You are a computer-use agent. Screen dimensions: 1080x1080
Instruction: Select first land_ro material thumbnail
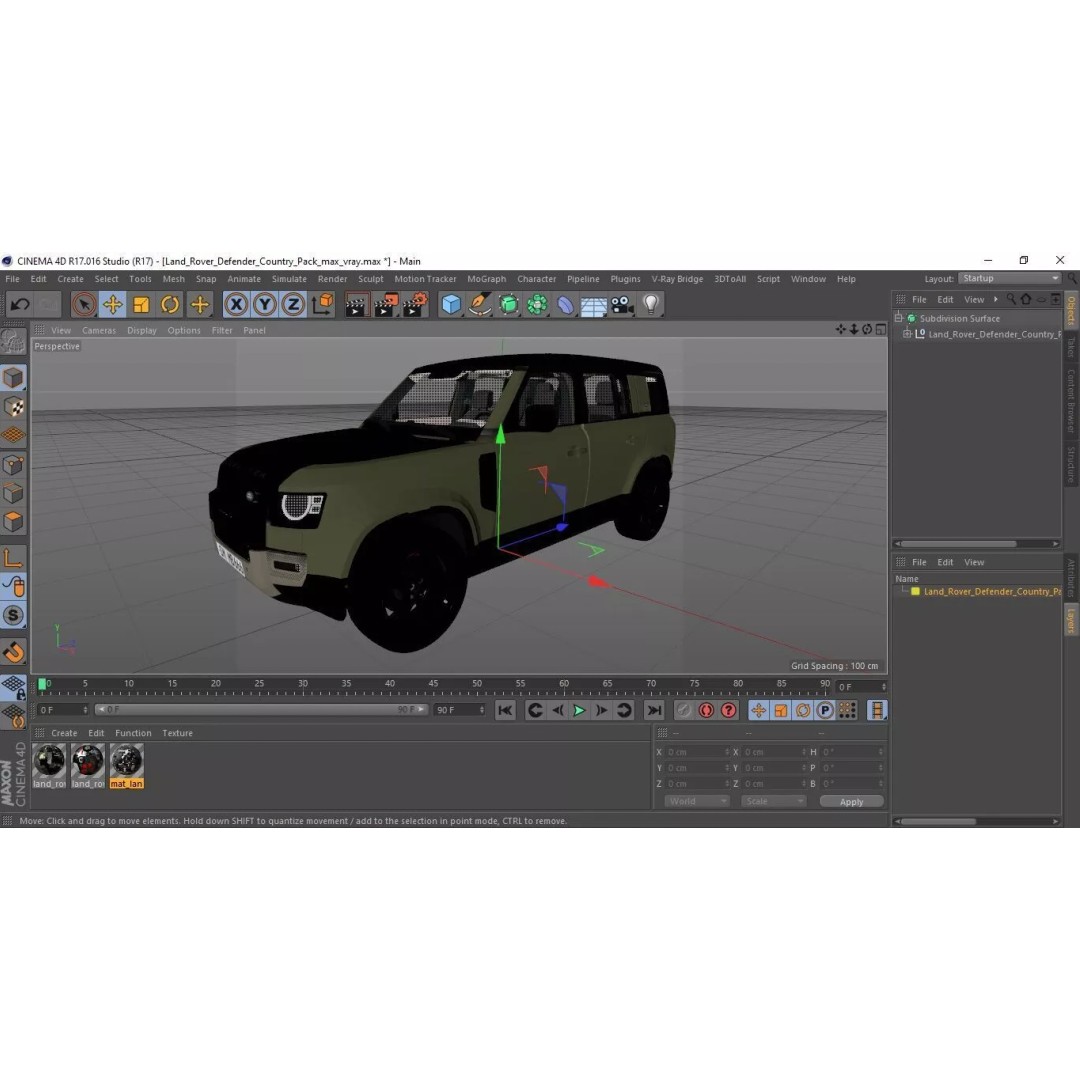tap(50, 766)
